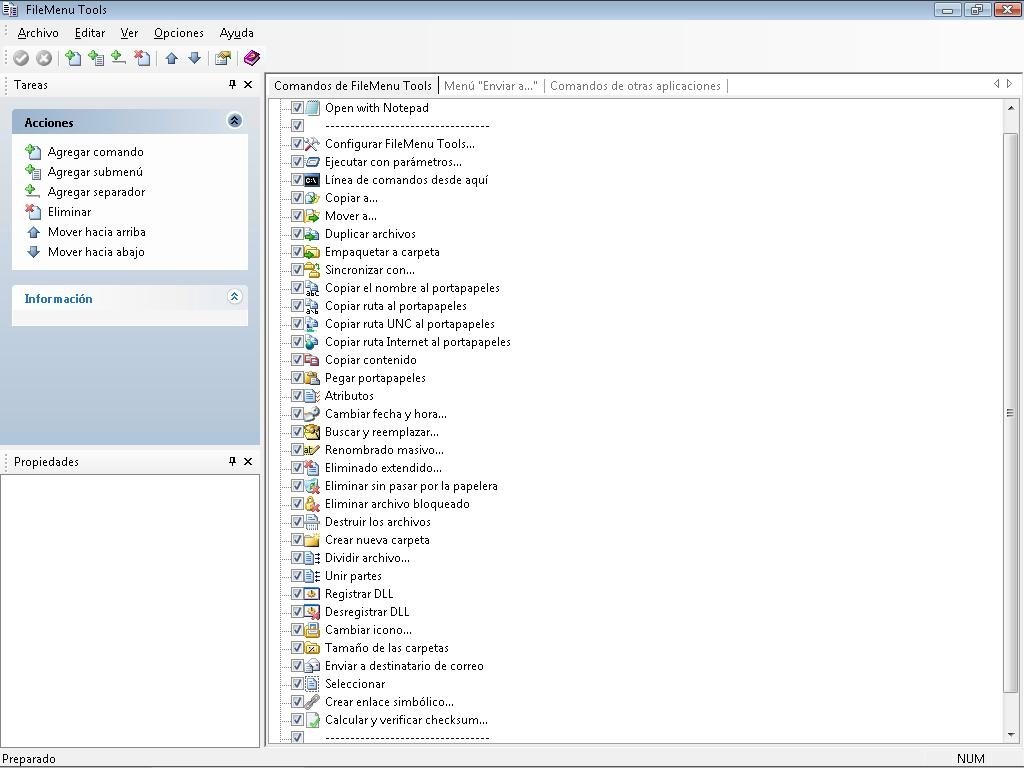
Task: Uncheck the Open with Notepad checkbox
Action: (297, 108)
